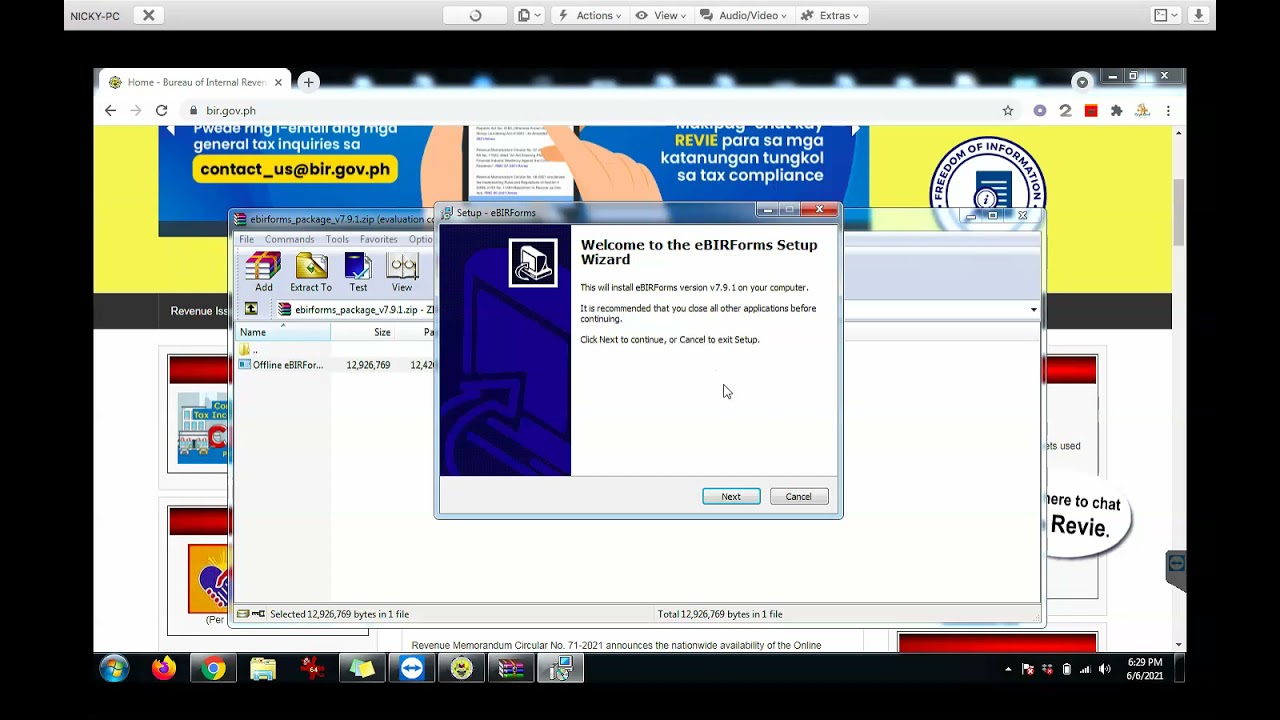Open the Windows Start menu
The width and height of the screenshot is (1280, 720).
pos(114,668)
